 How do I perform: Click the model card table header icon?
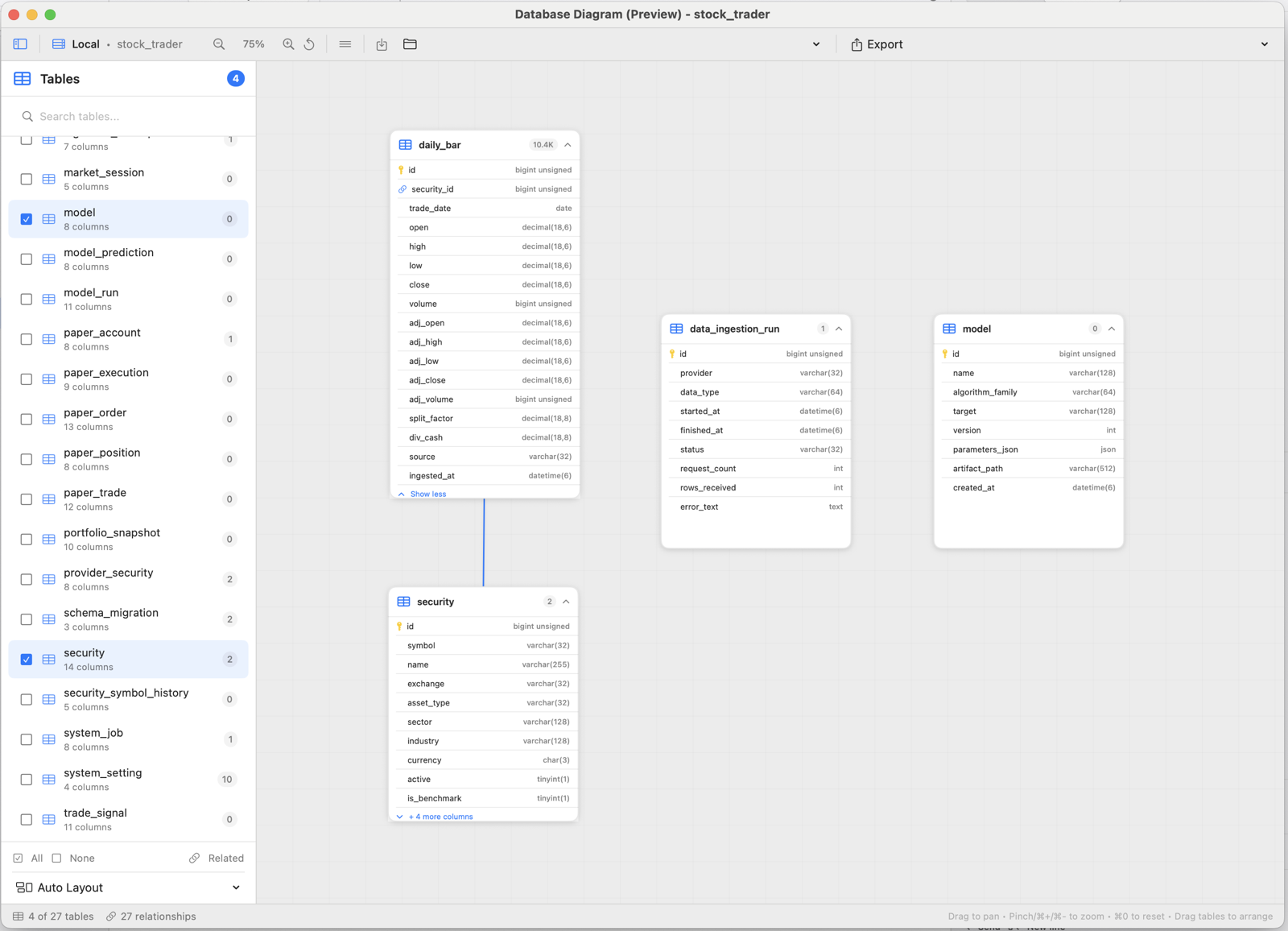coord(949,329)
